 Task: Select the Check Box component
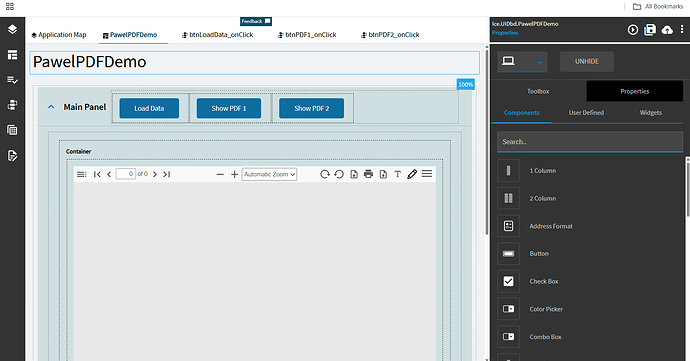[x=590, y=281]
